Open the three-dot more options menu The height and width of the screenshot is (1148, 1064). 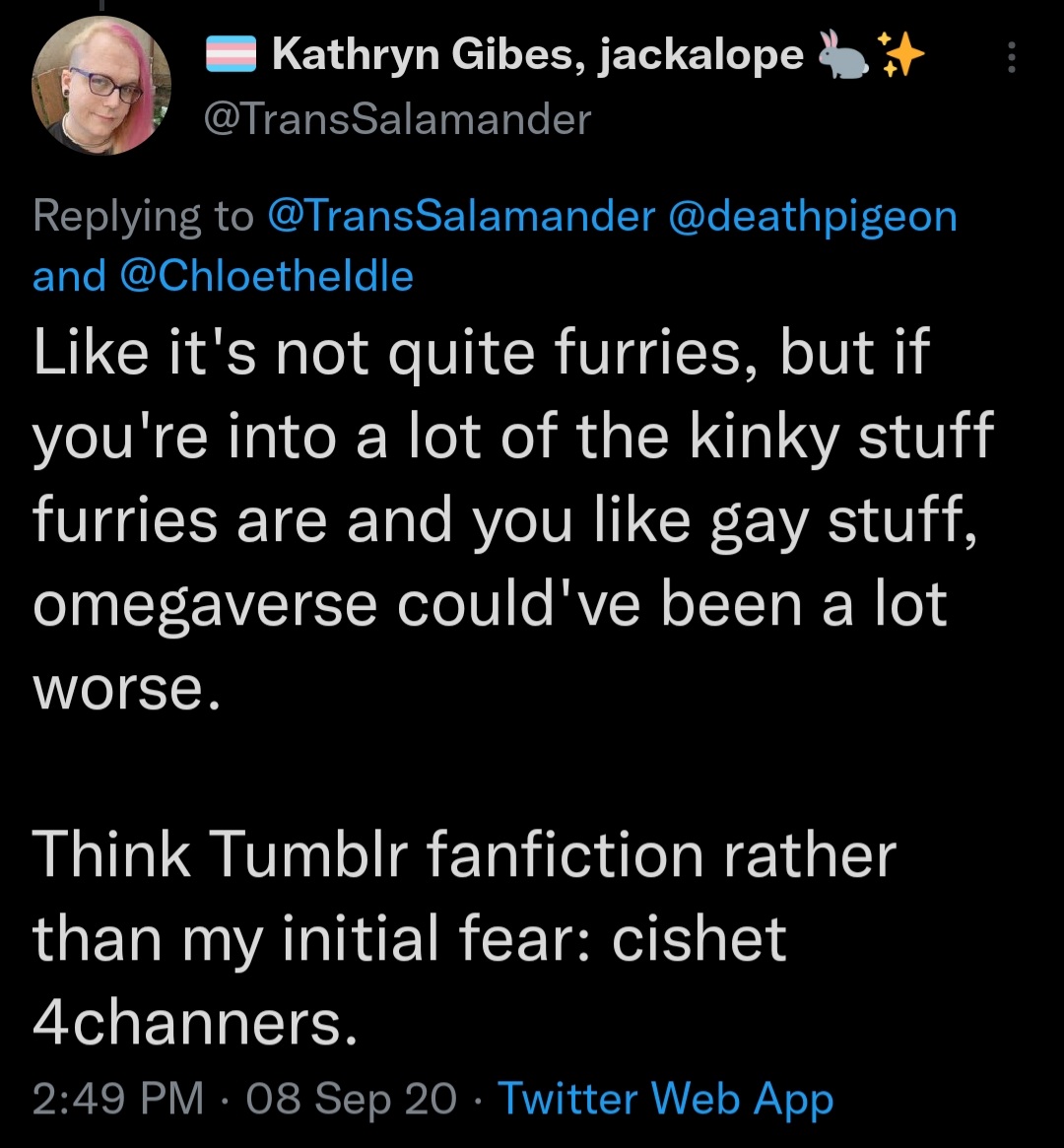click(x=1011, y=57)
